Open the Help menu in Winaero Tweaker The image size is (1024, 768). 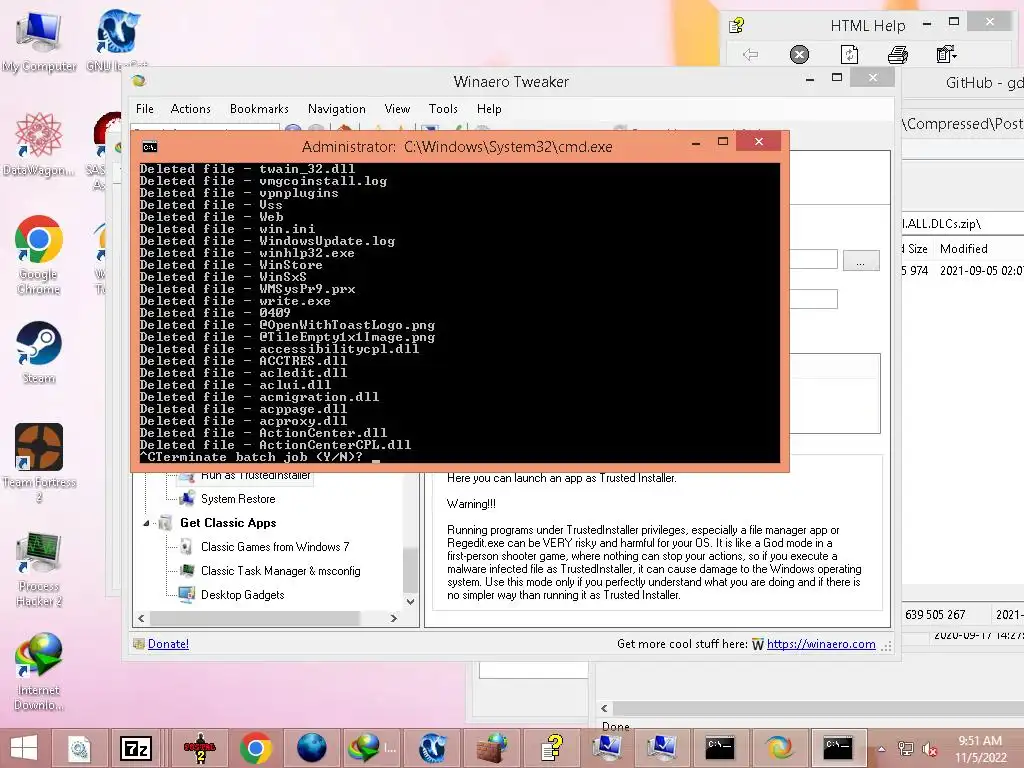pyautogui.click(x=489, y=109)
